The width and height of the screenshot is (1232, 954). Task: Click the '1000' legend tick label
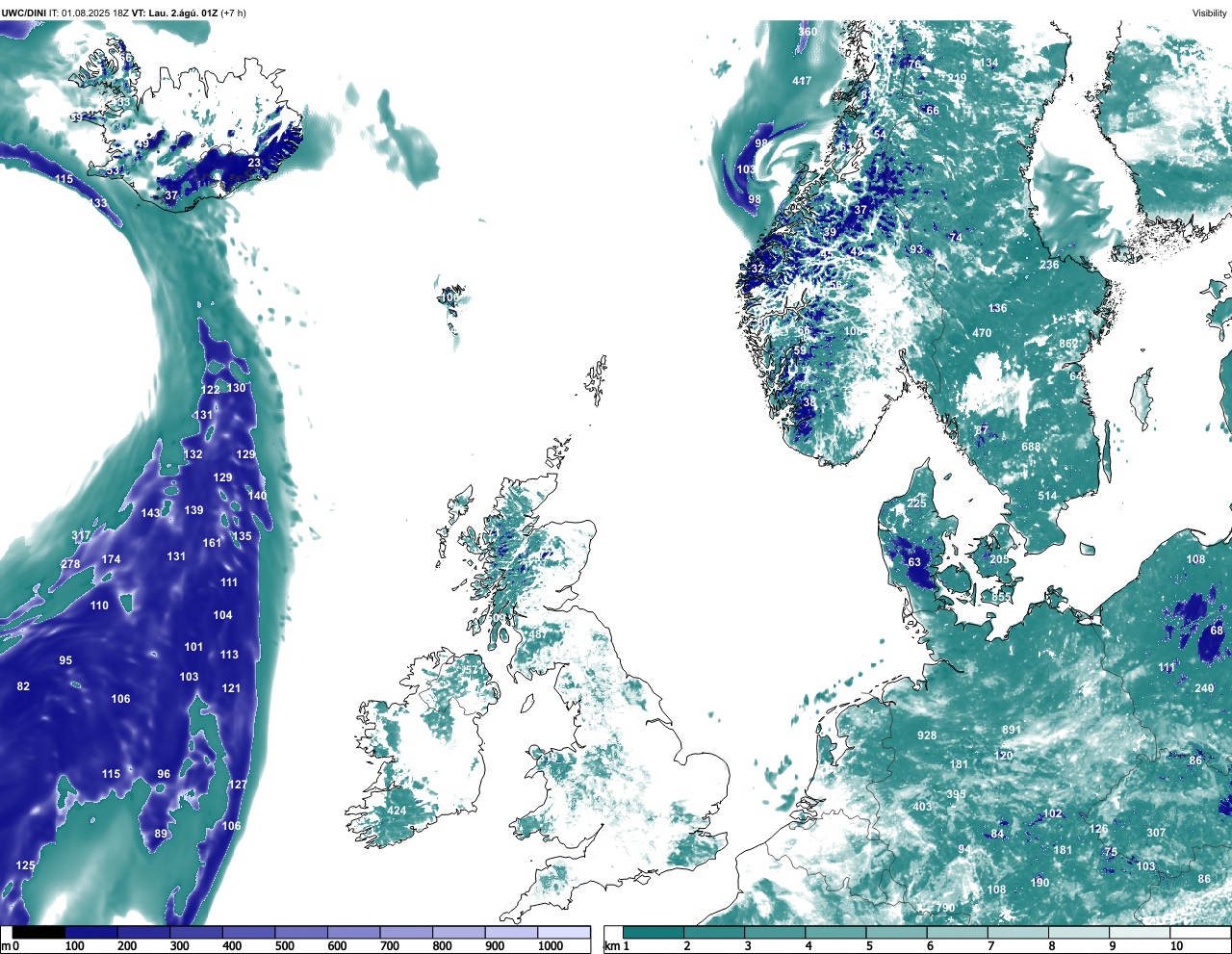[x=551, y=946]
